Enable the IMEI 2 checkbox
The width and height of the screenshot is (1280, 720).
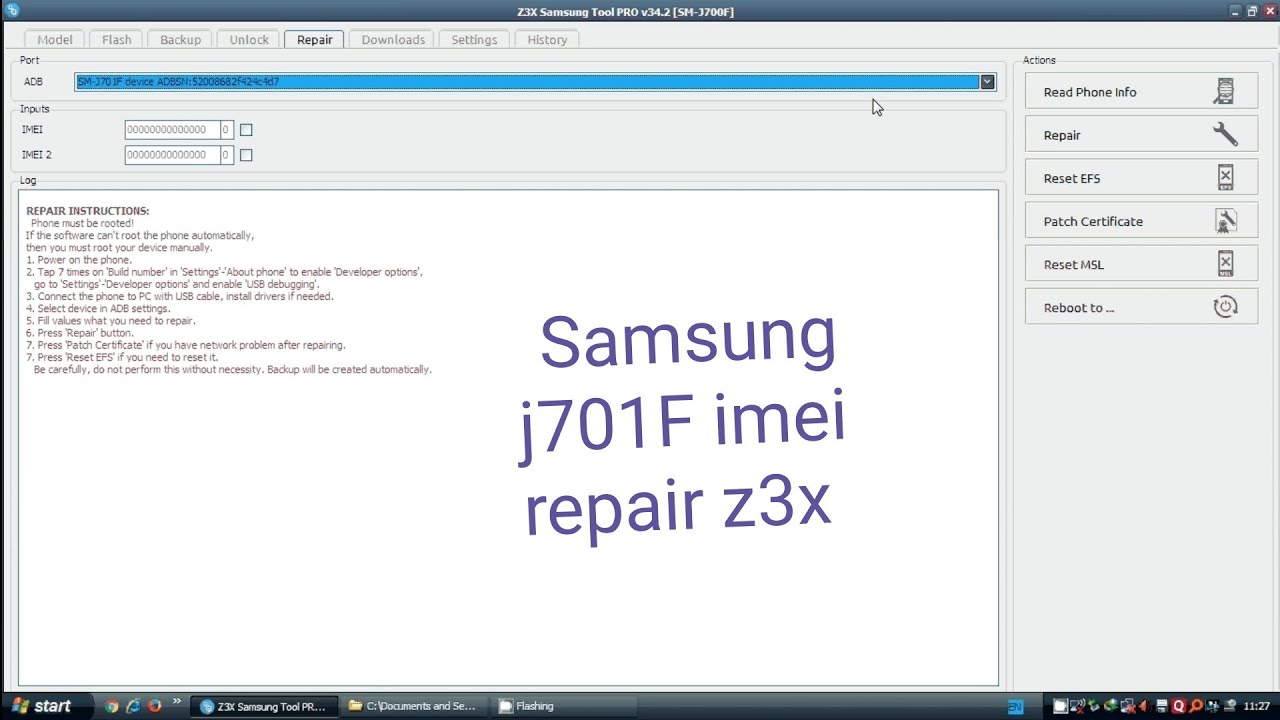246,155
